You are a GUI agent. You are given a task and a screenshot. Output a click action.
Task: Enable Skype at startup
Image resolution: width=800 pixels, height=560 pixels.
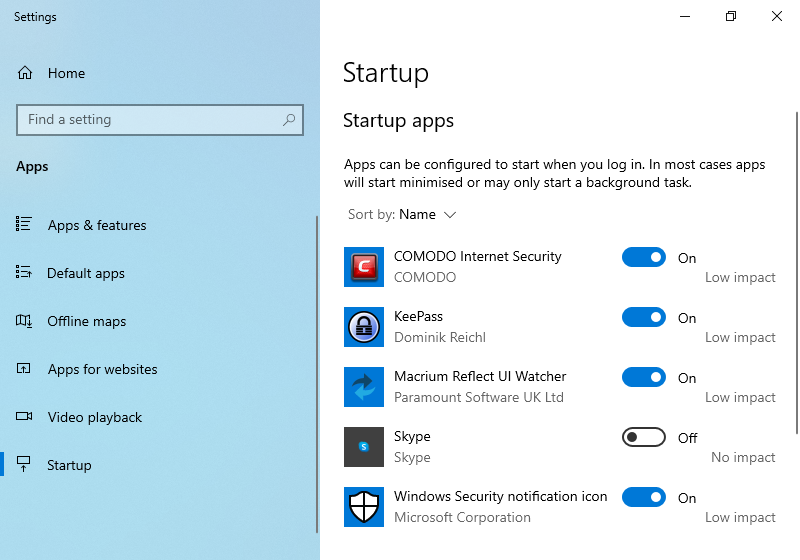point(643,437)
